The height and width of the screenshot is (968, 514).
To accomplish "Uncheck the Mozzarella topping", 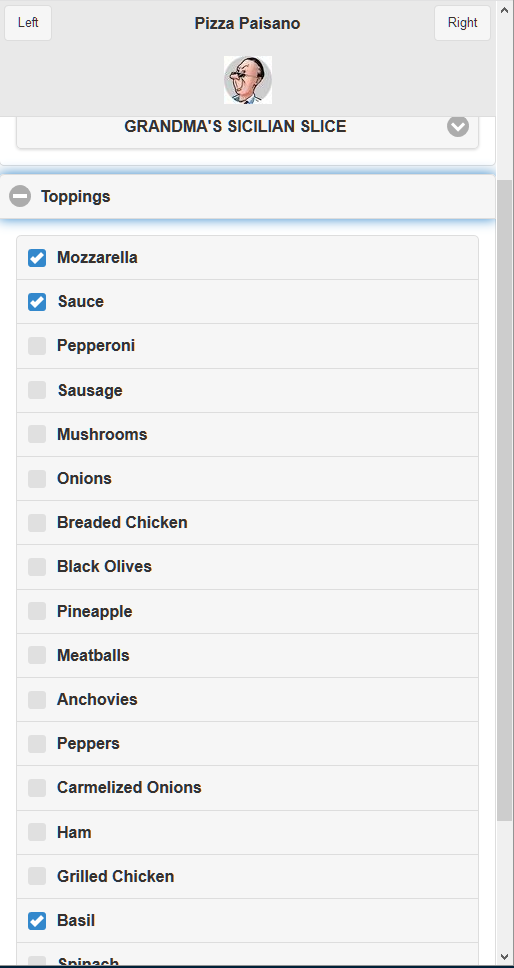I will pos(37,258).
